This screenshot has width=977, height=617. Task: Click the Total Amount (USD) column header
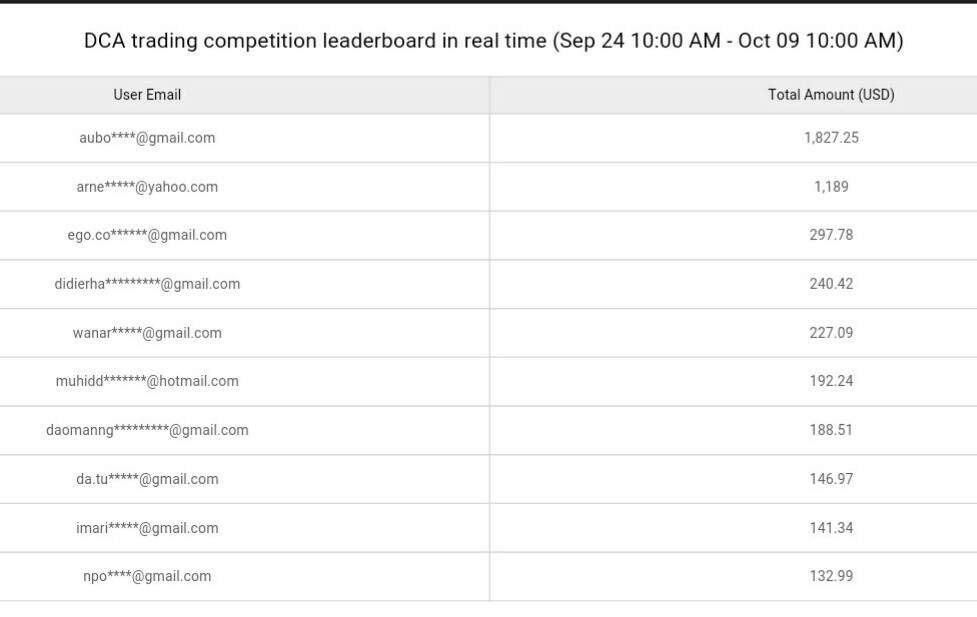click(831, 95)
